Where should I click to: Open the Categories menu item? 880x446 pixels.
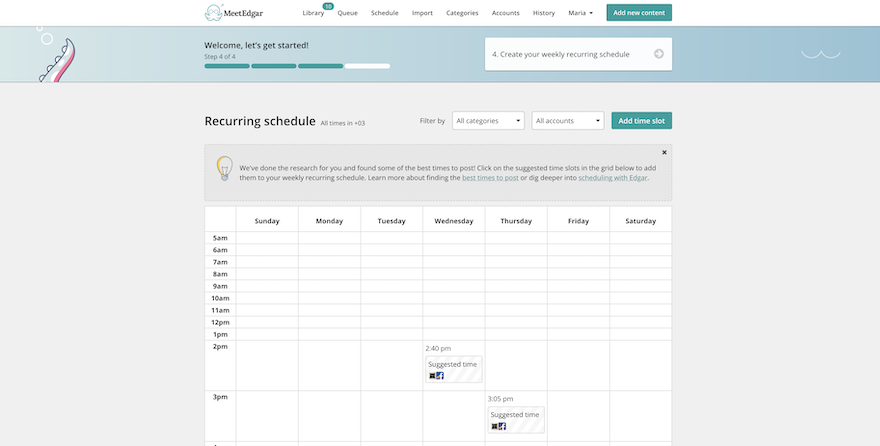pos(462,13)
